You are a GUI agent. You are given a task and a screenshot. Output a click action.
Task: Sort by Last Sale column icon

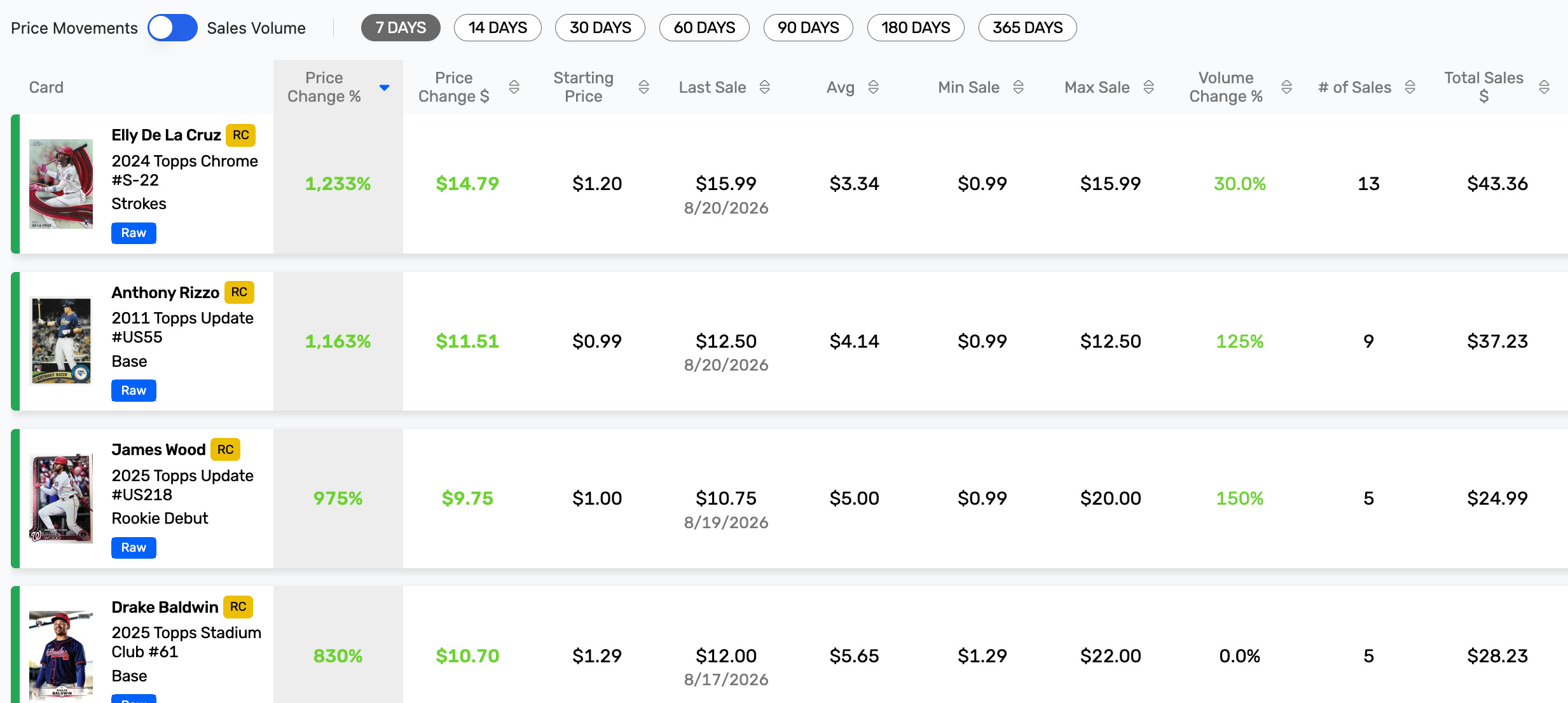764,87
